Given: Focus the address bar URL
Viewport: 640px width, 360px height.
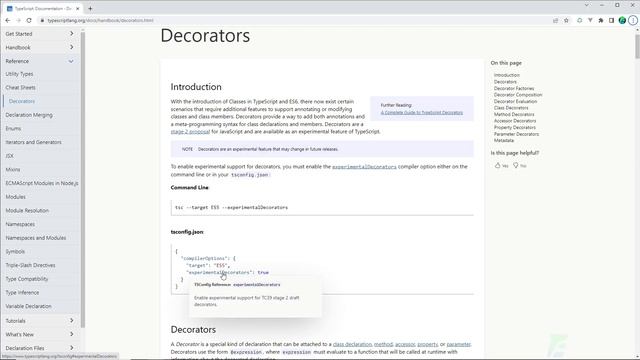Looking at the screenshot, I should click(100, 20).
